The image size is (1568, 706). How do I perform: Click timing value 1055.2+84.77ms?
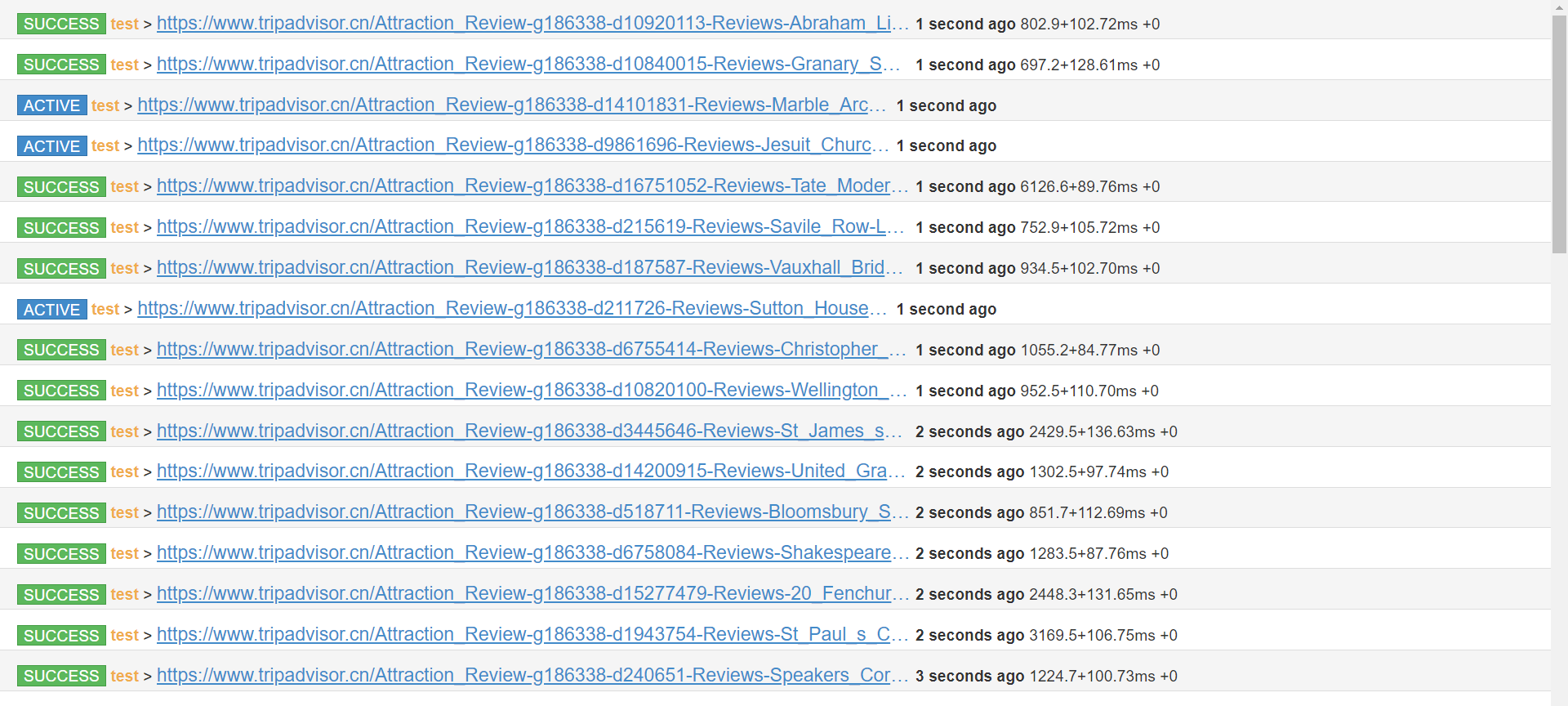[1079, 351]
